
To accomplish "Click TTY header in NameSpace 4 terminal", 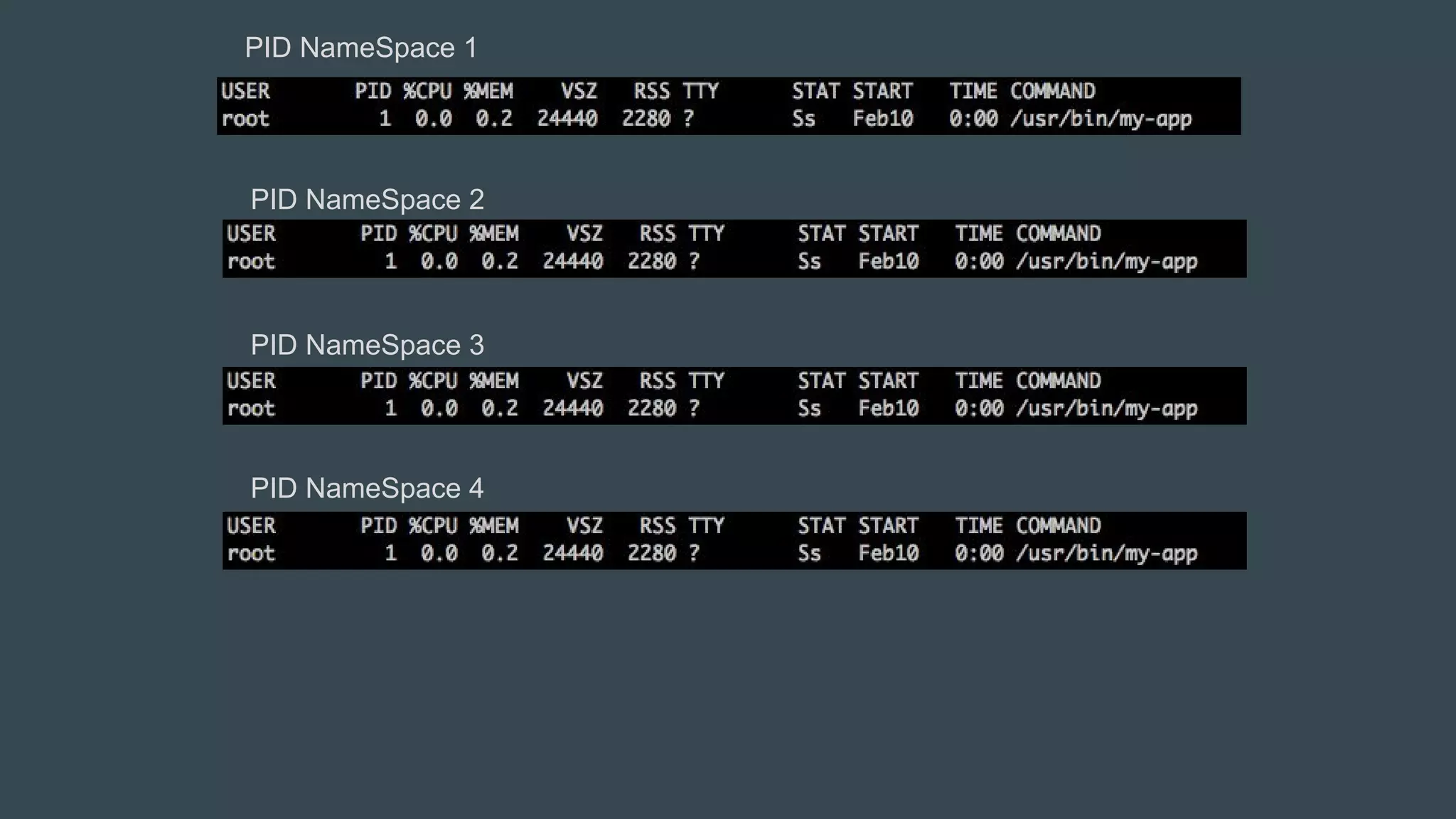I will point(707,526).
